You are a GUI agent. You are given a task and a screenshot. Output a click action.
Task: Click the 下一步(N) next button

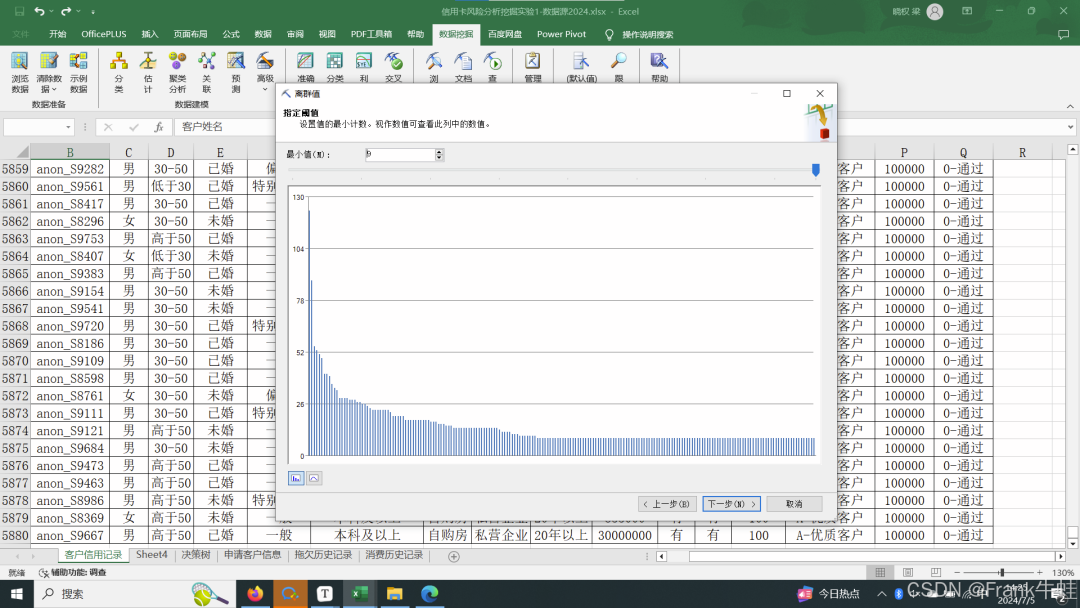click(x=731, y=504)
